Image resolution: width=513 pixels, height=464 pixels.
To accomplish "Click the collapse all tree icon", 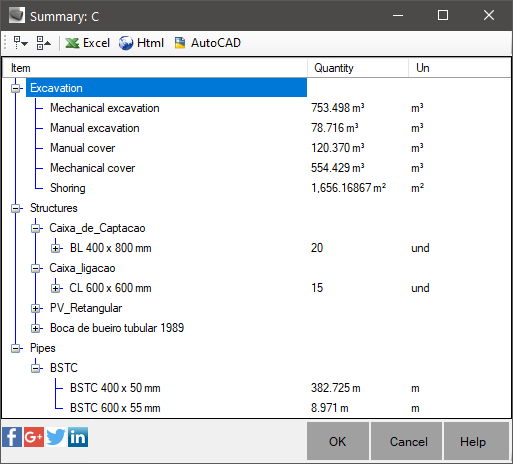I will (x=44, y=43).
